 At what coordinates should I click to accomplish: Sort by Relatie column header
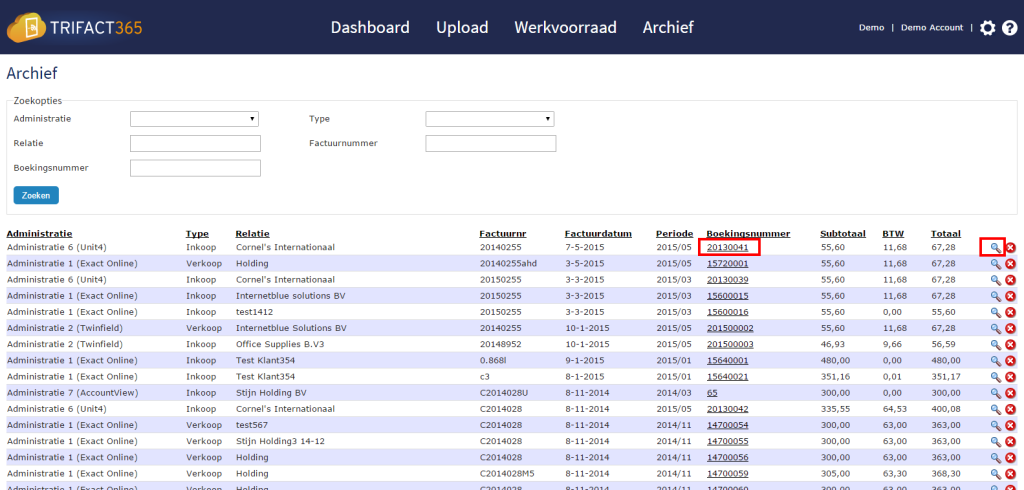253,233
